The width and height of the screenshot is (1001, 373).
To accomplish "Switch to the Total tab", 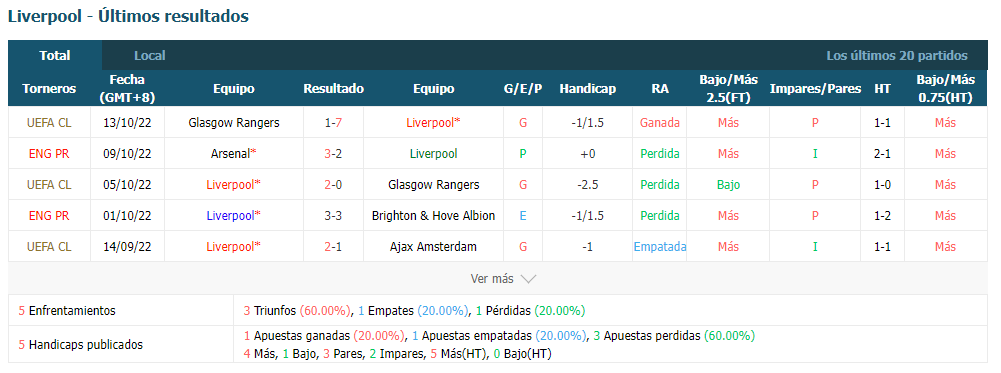I will tap(55, 56).
